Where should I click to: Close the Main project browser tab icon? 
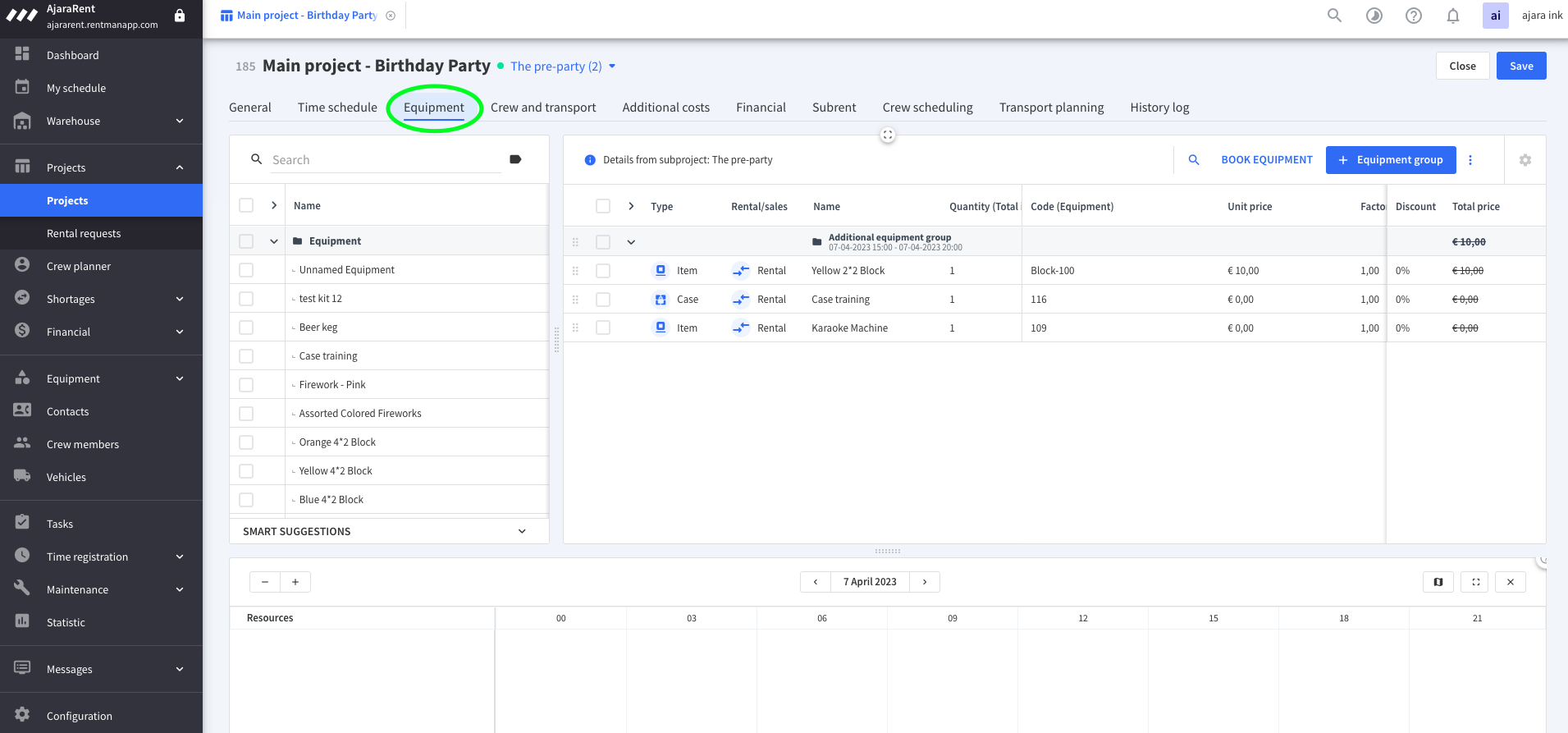point(391,16)
